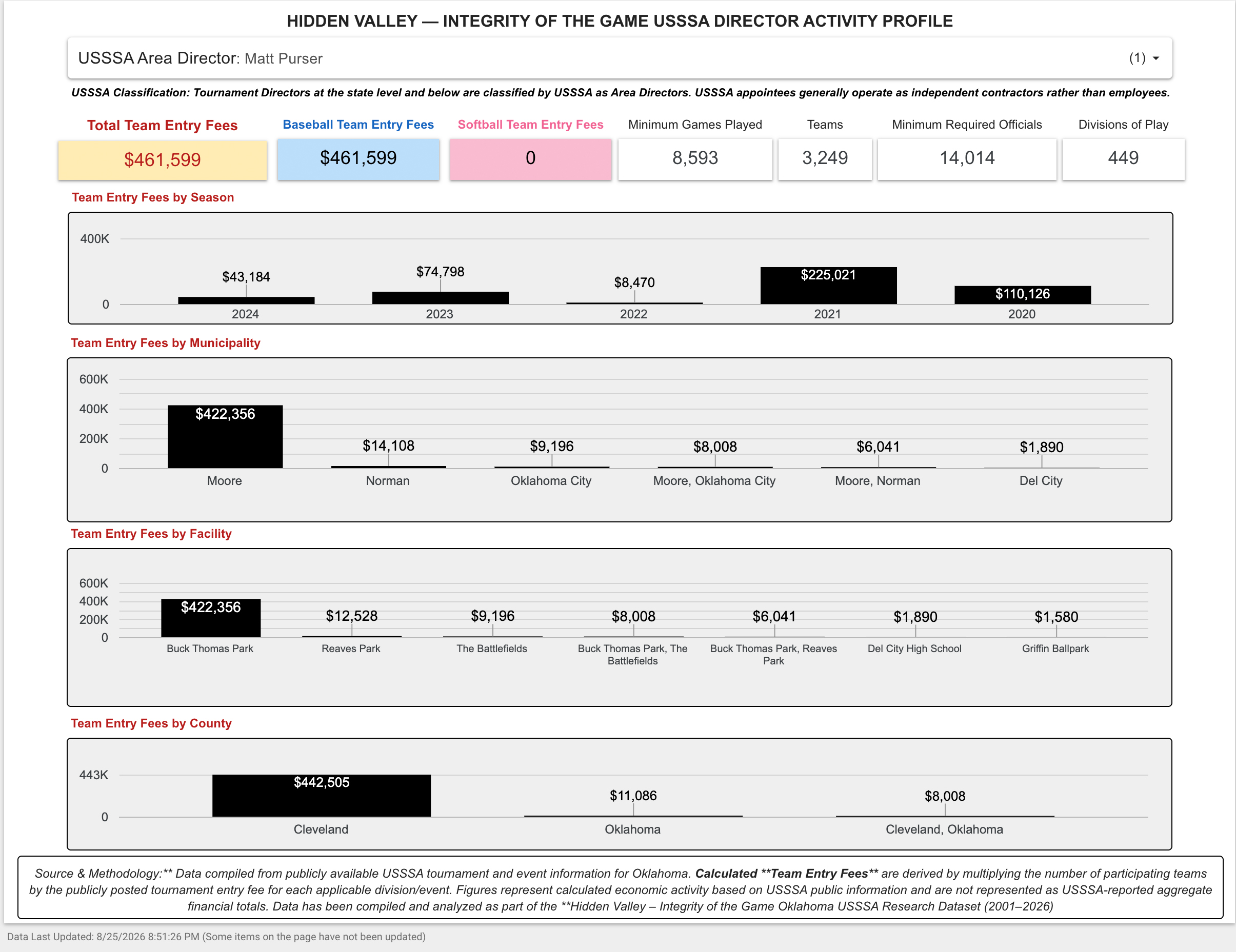Click the Oklahoma county value $11,086
Screen dimensions: 1236x952
(633, 796)
